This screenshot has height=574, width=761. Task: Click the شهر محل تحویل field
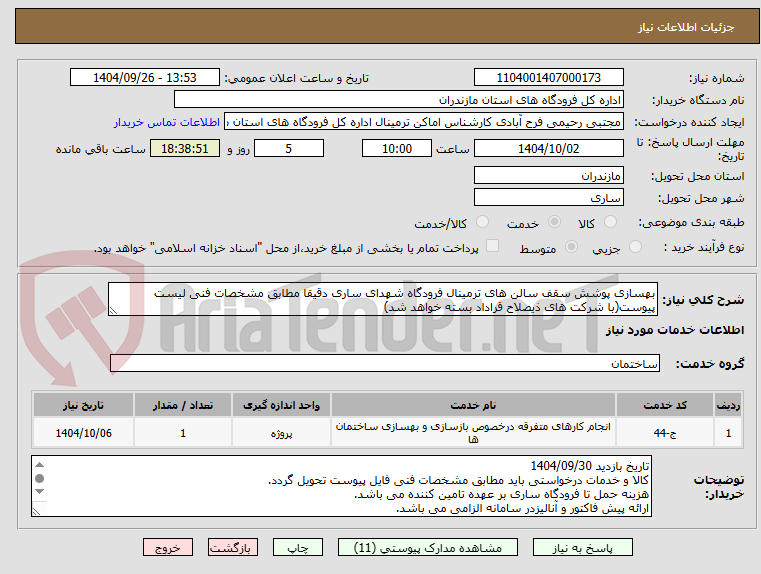point(548,197)
